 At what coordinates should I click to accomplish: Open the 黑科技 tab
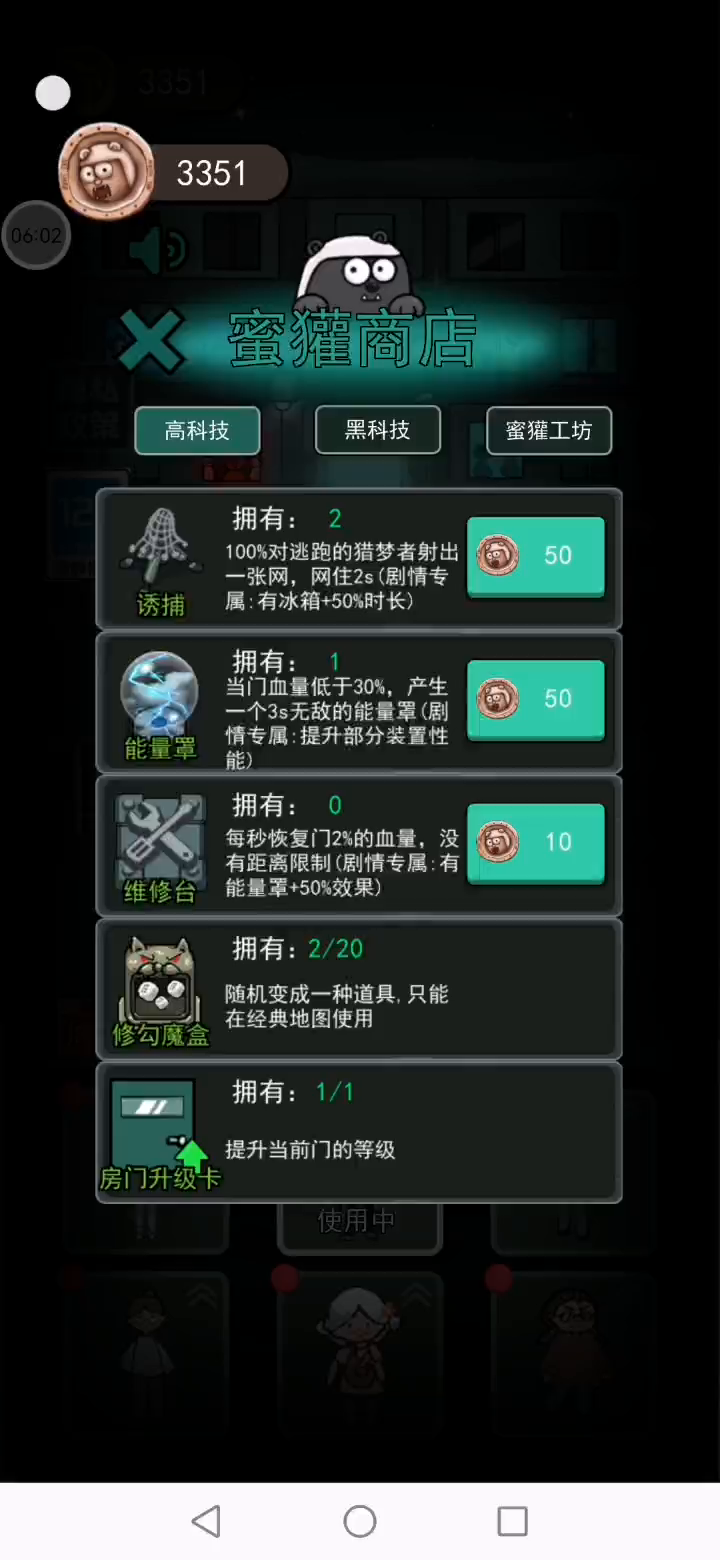tap(377, 430)
